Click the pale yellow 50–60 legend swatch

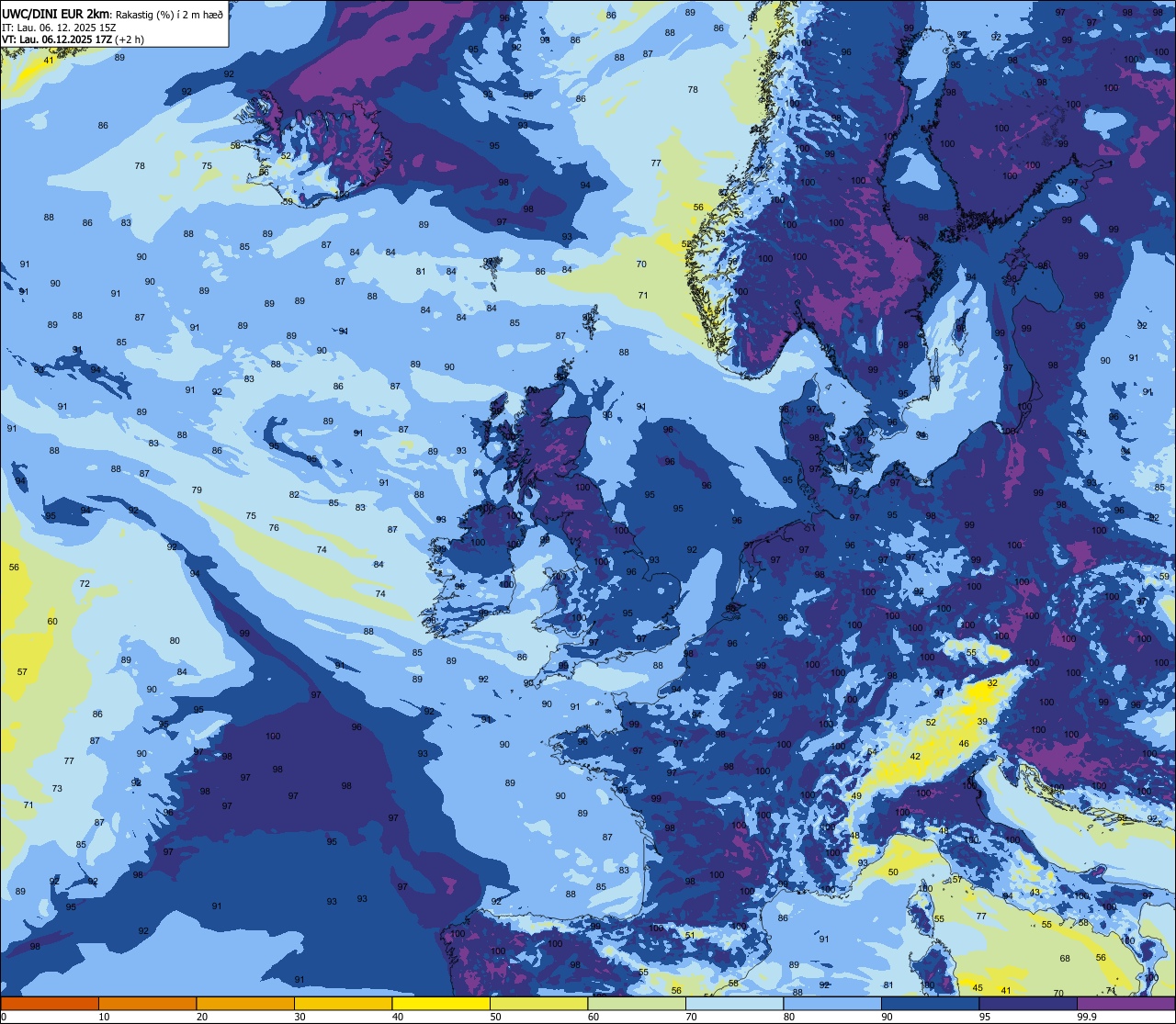pyautogui.click(x=538, y=1003)
